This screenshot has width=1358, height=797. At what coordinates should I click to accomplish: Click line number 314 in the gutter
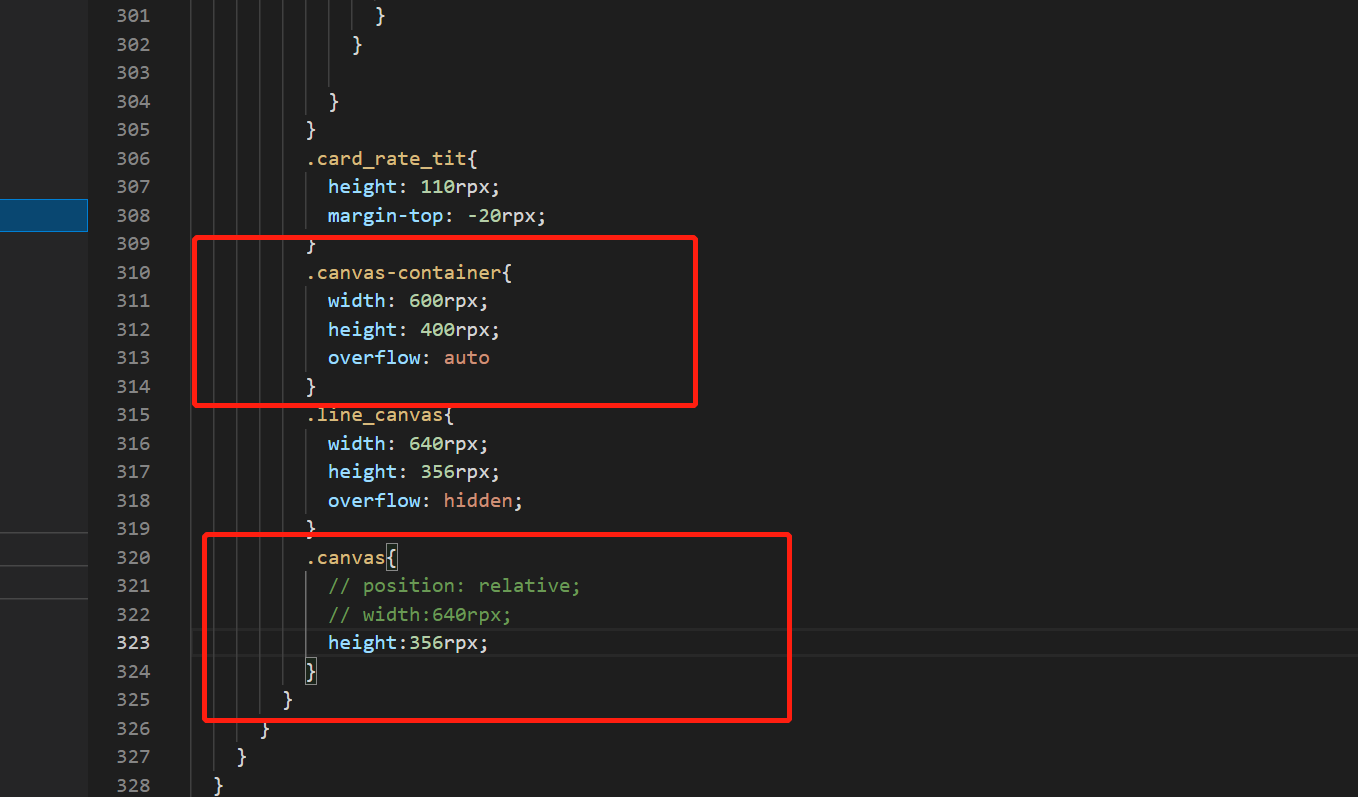point(133,386)
